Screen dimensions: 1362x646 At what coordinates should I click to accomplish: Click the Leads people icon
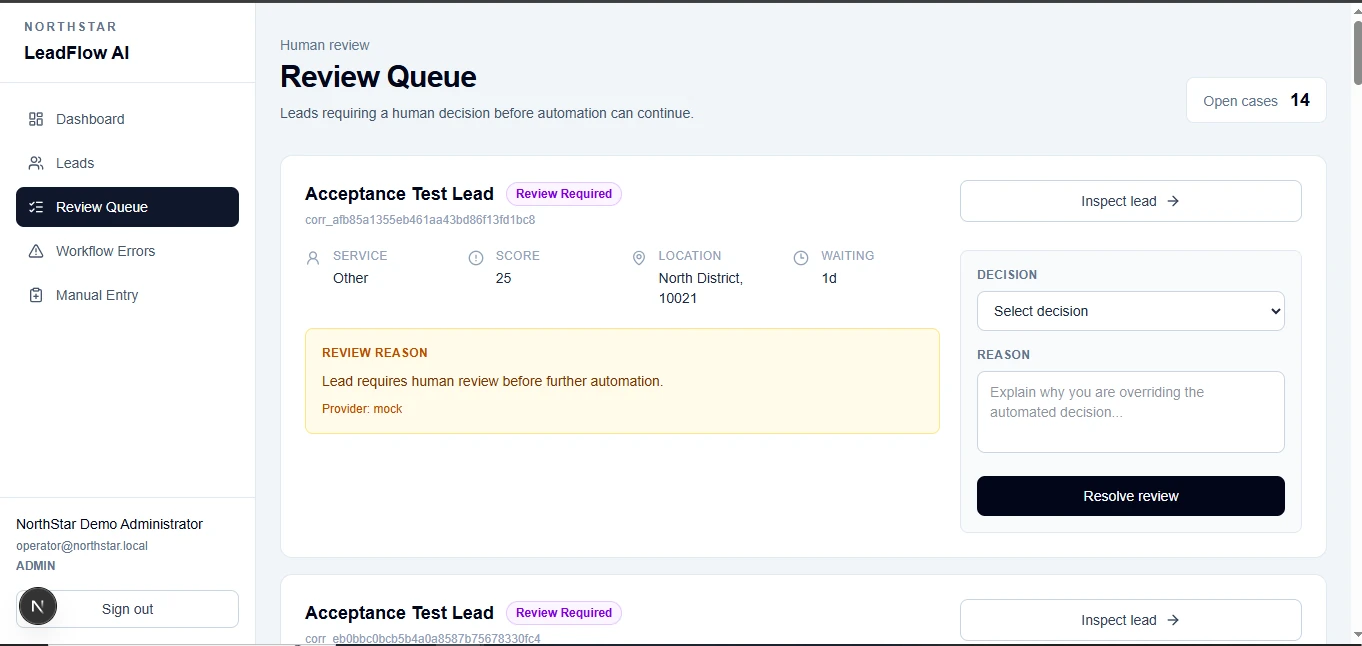36,163
